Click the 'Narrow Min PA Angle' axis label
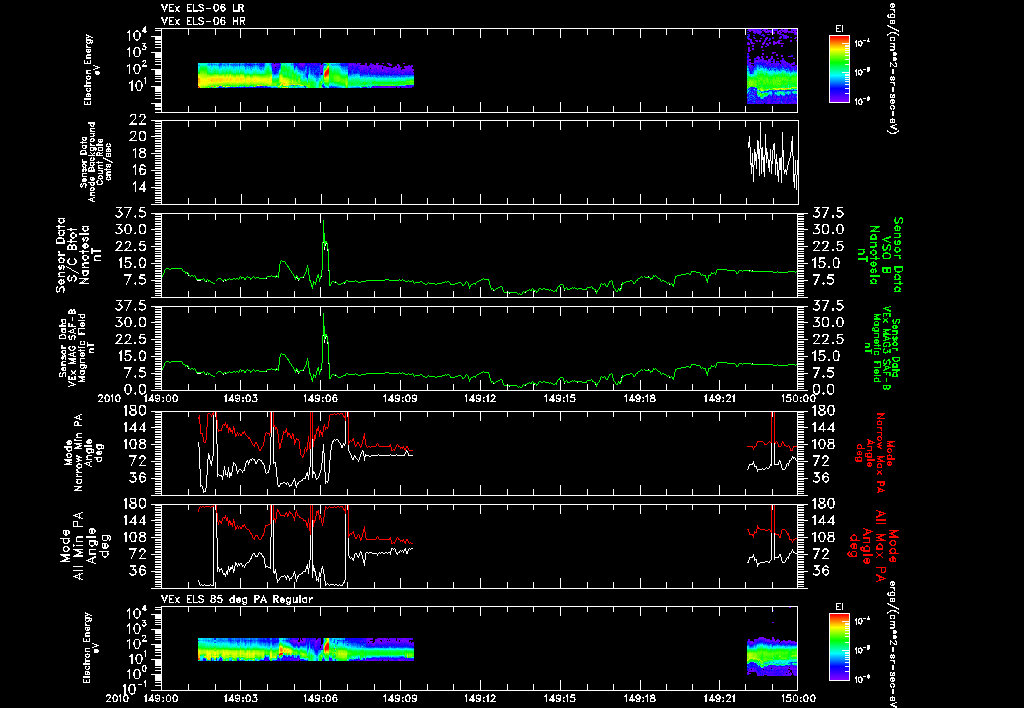Viewport: 1024px width, 708px height. click(x=84, y=453)
